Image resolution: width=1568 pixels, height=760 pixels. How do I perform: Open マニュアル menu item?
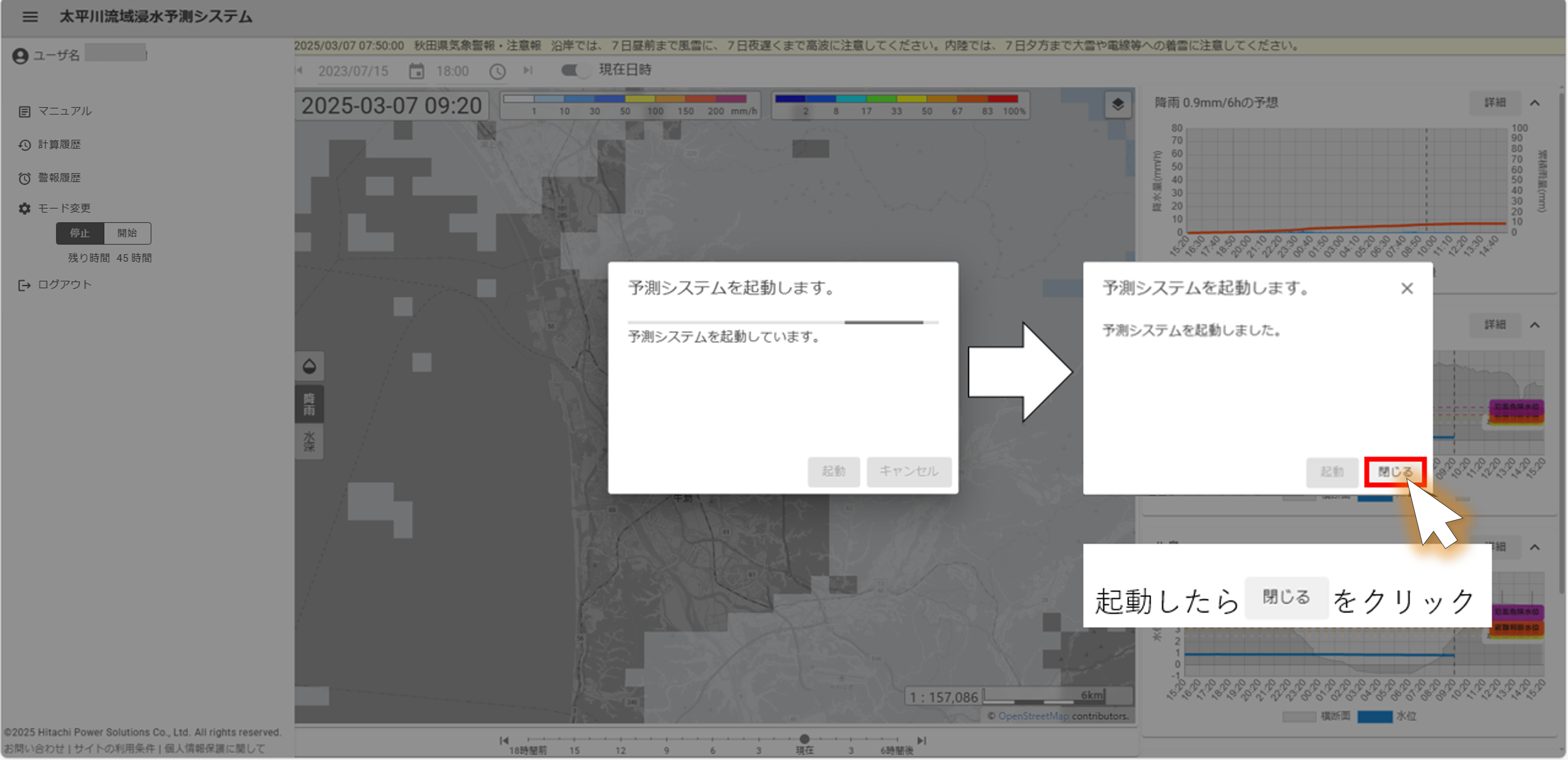(65, 111)
